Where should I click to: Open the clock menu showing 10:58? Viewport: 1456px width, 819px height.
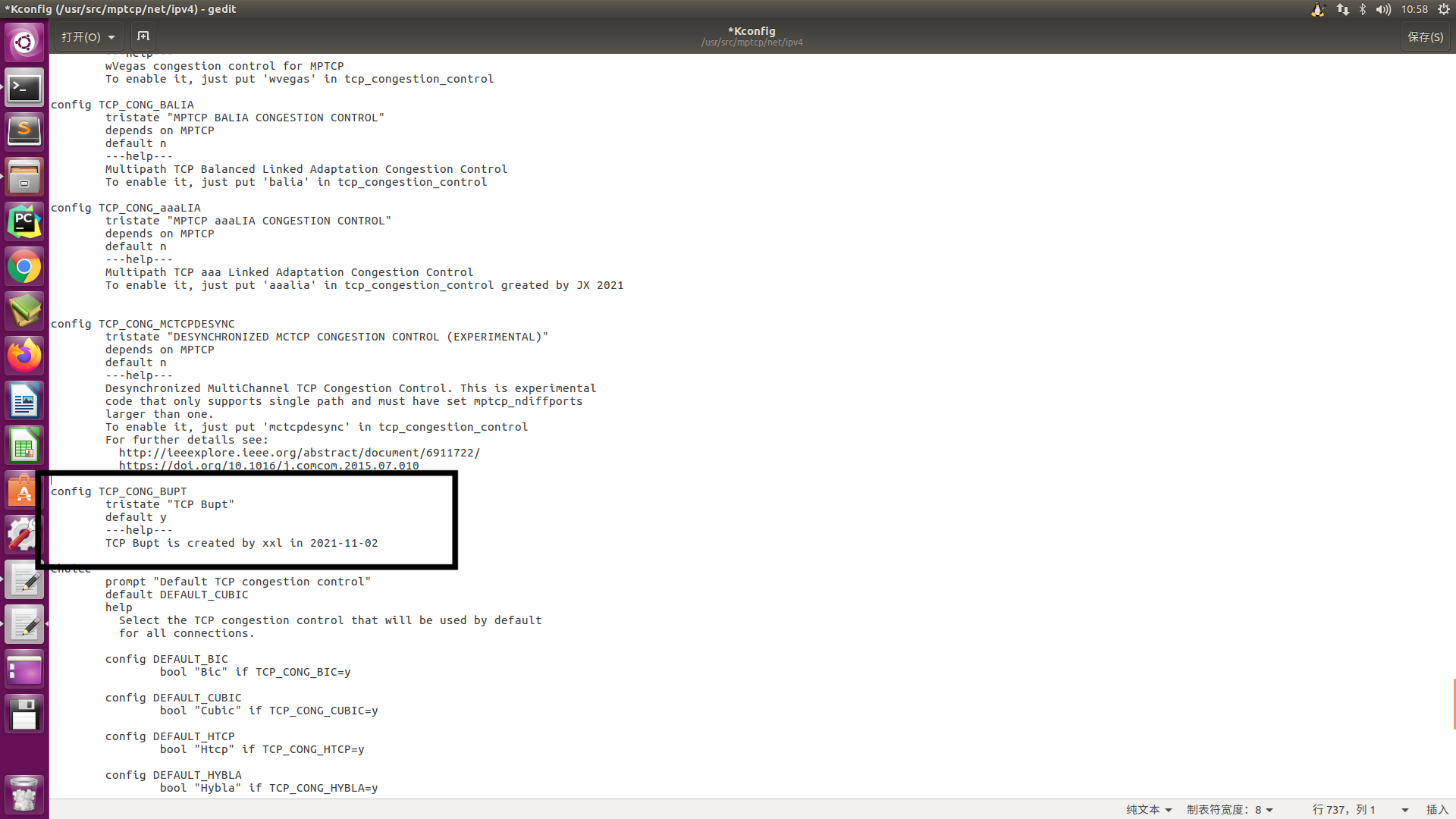pyautogui.click(x=1415, y=9)
